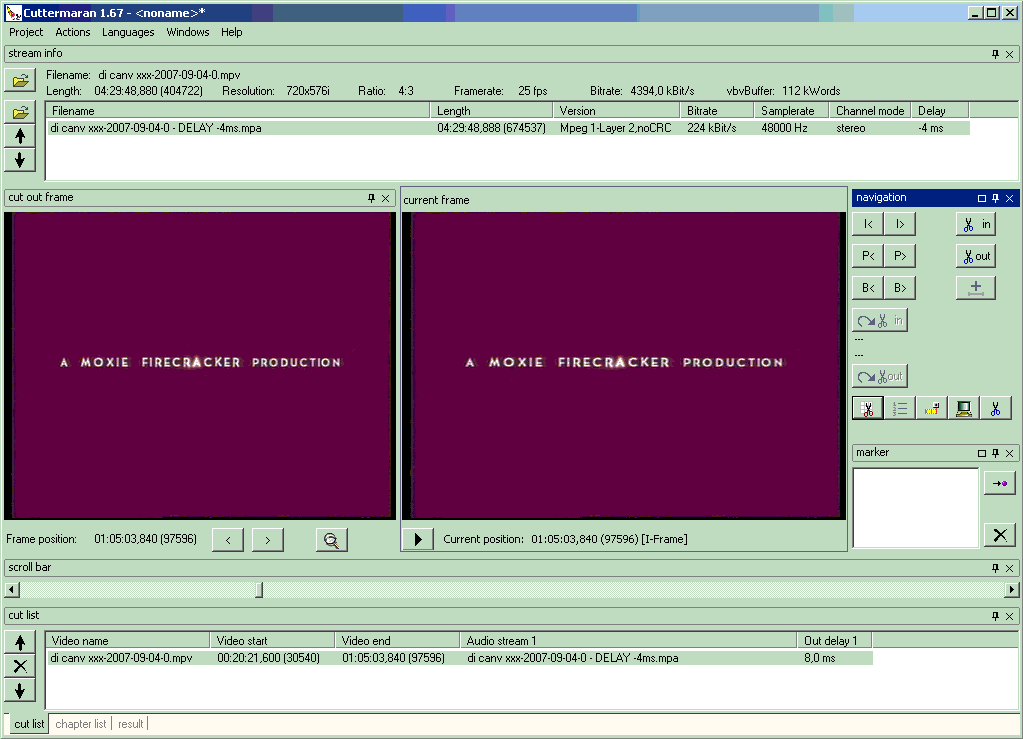Pin the cut list panel
The image size is (1023, 739).
(x=995, y=616)
